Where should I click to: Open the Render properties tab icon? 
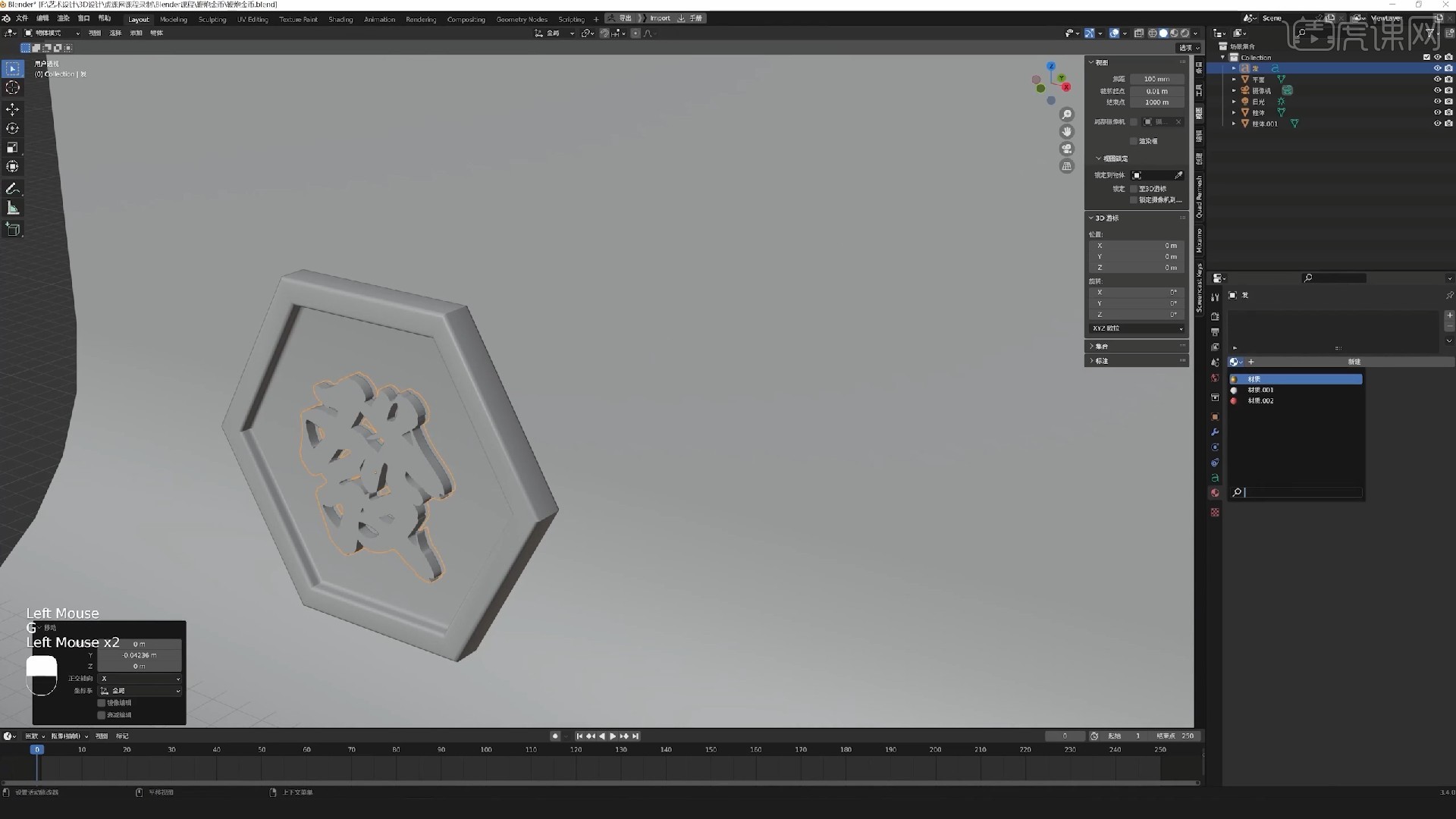1215,316
